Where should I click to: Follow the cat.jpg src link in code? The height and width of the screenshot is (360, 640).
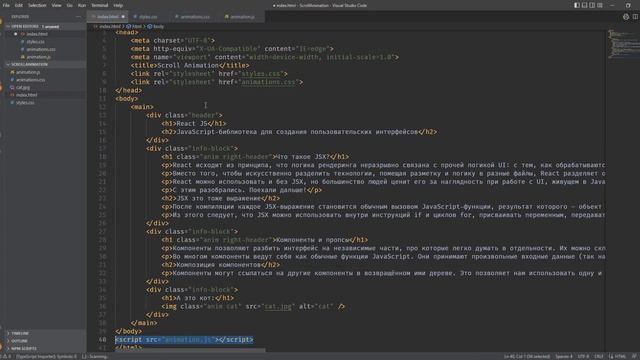[x=278, y=307]
